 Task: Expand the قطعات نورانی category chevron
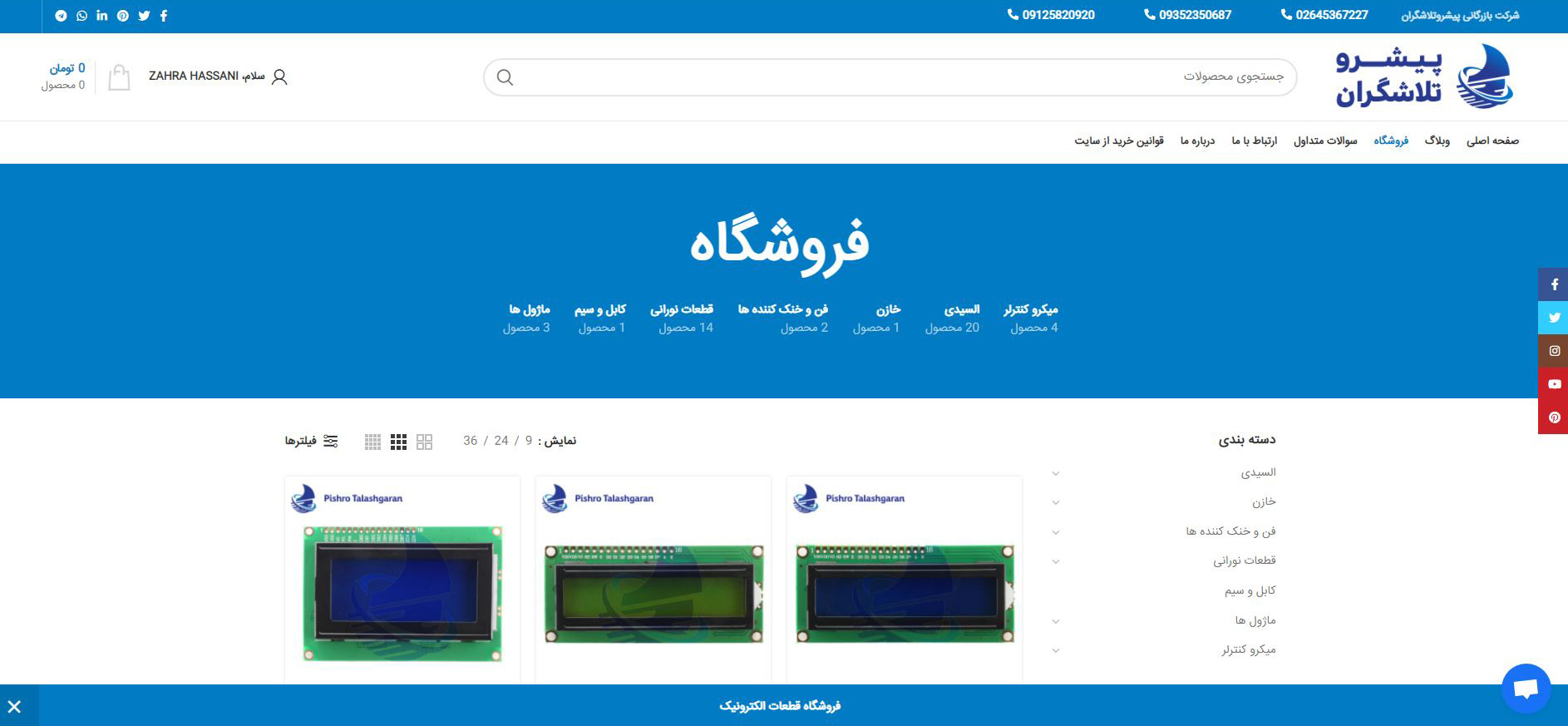(1056, 561)
